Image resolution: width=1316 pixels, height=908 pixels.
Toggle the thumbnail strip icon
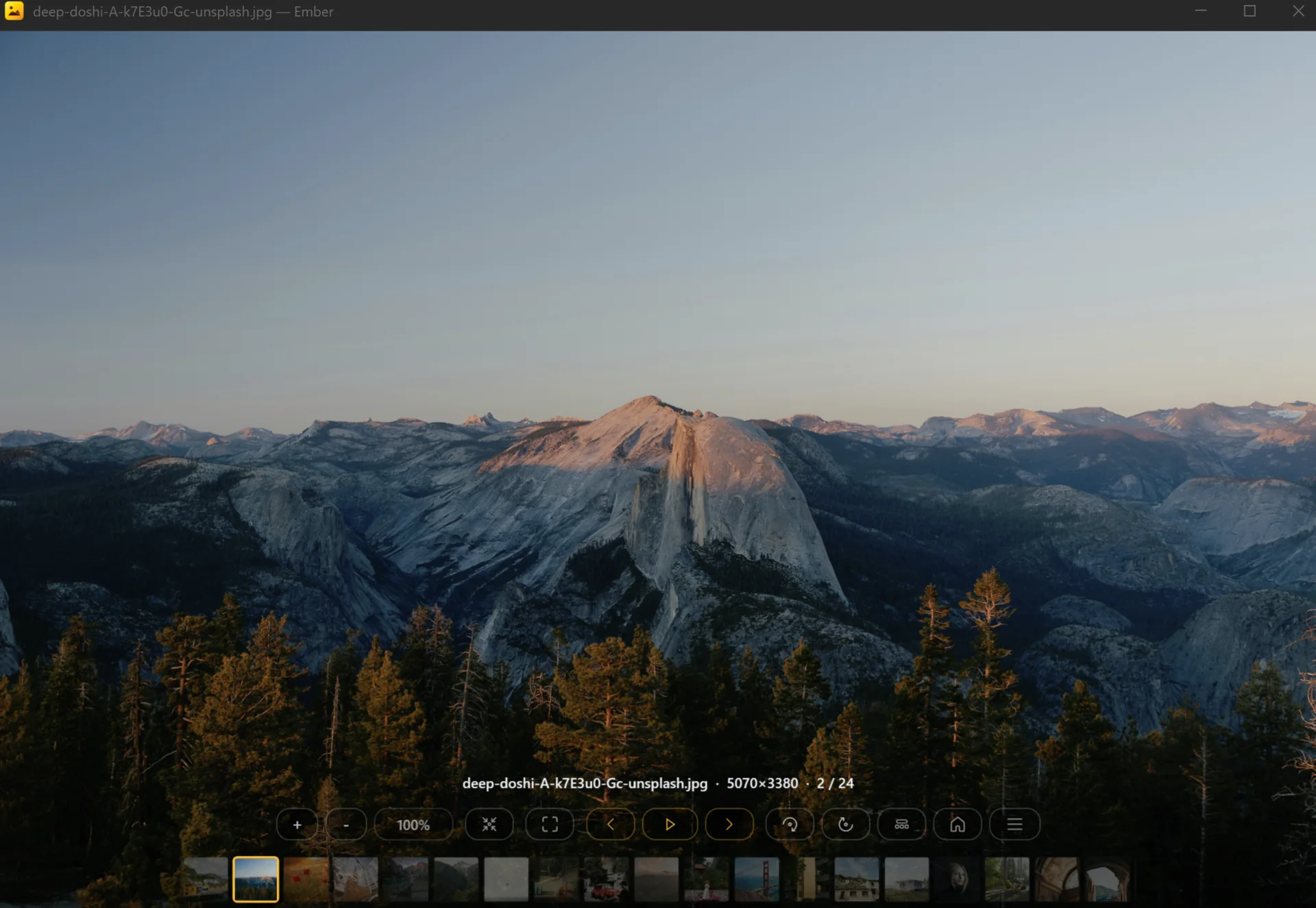(901, 824)
